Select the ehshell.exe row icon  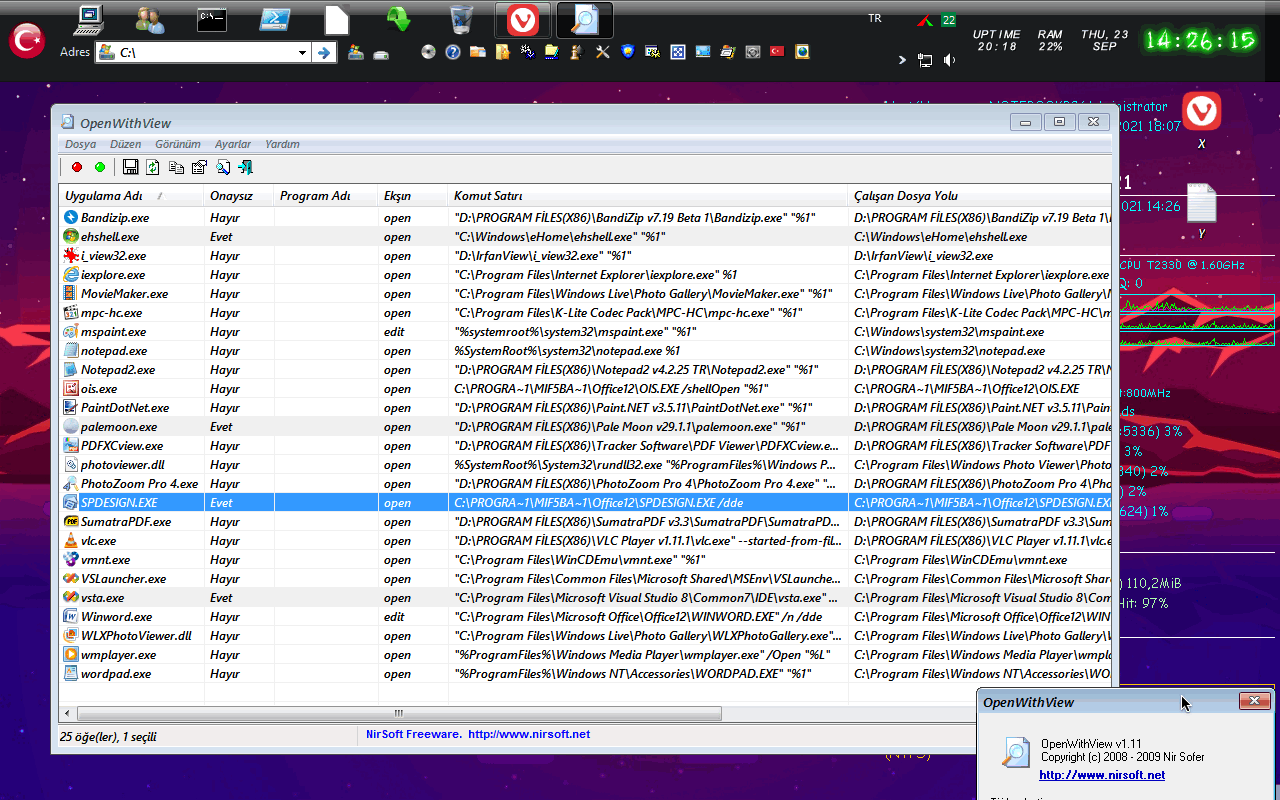point(71,236)
